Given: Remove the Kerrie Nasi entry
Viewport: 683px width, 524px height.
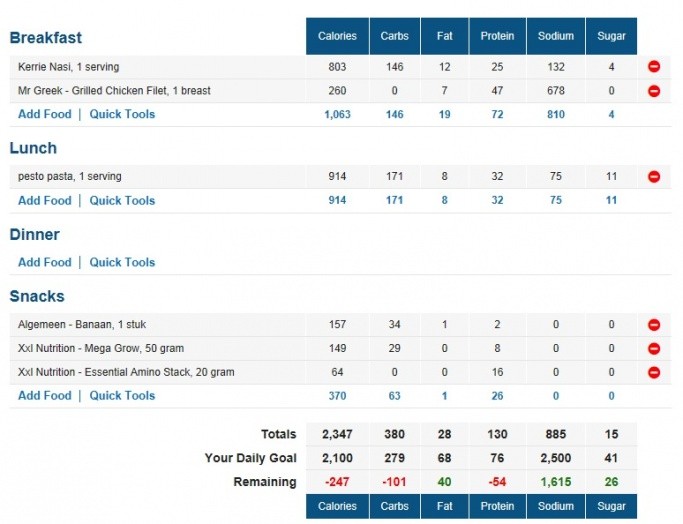Looking at the screenshot, I should (x=654, y=67).
